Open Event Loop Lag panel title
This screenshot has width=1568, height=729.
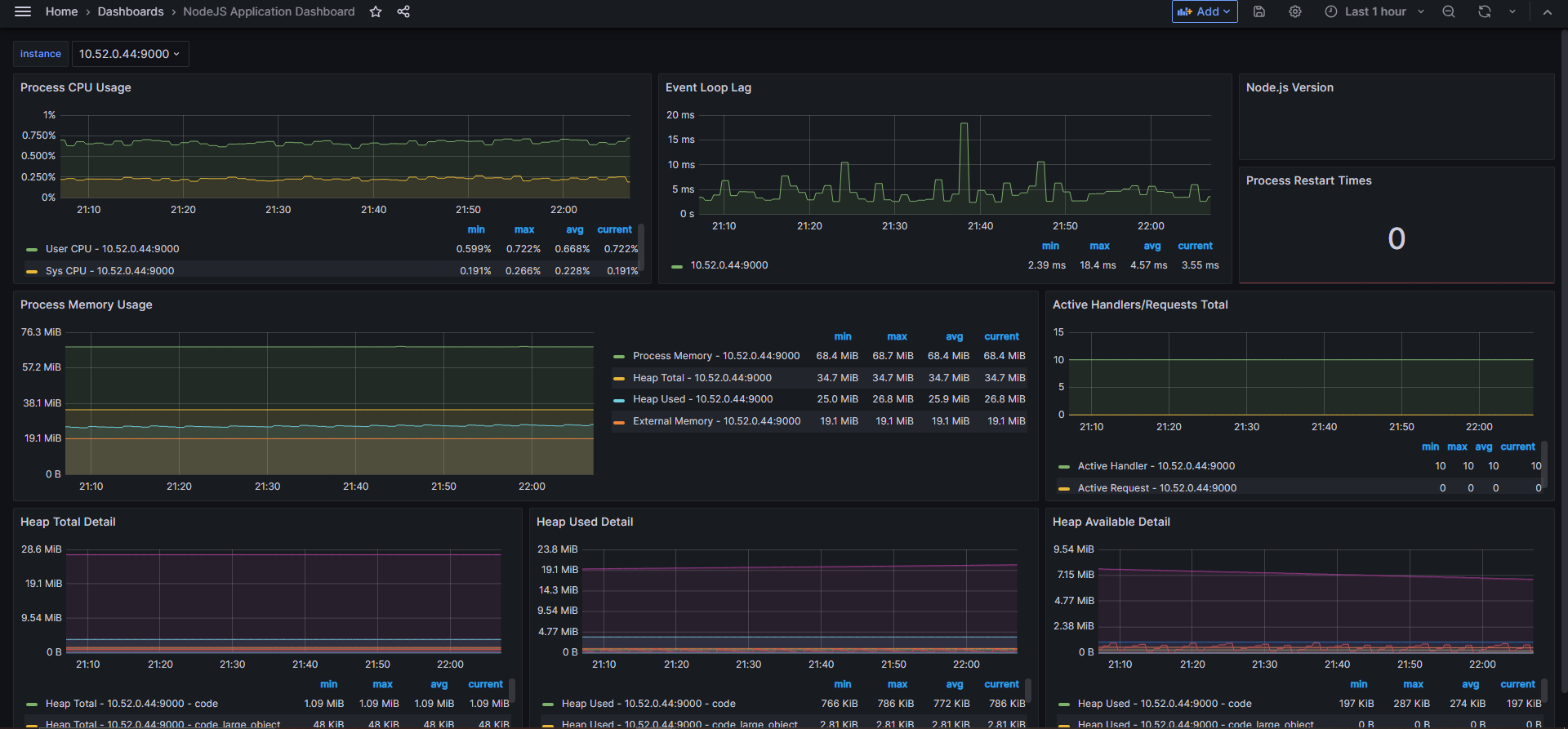708,87
